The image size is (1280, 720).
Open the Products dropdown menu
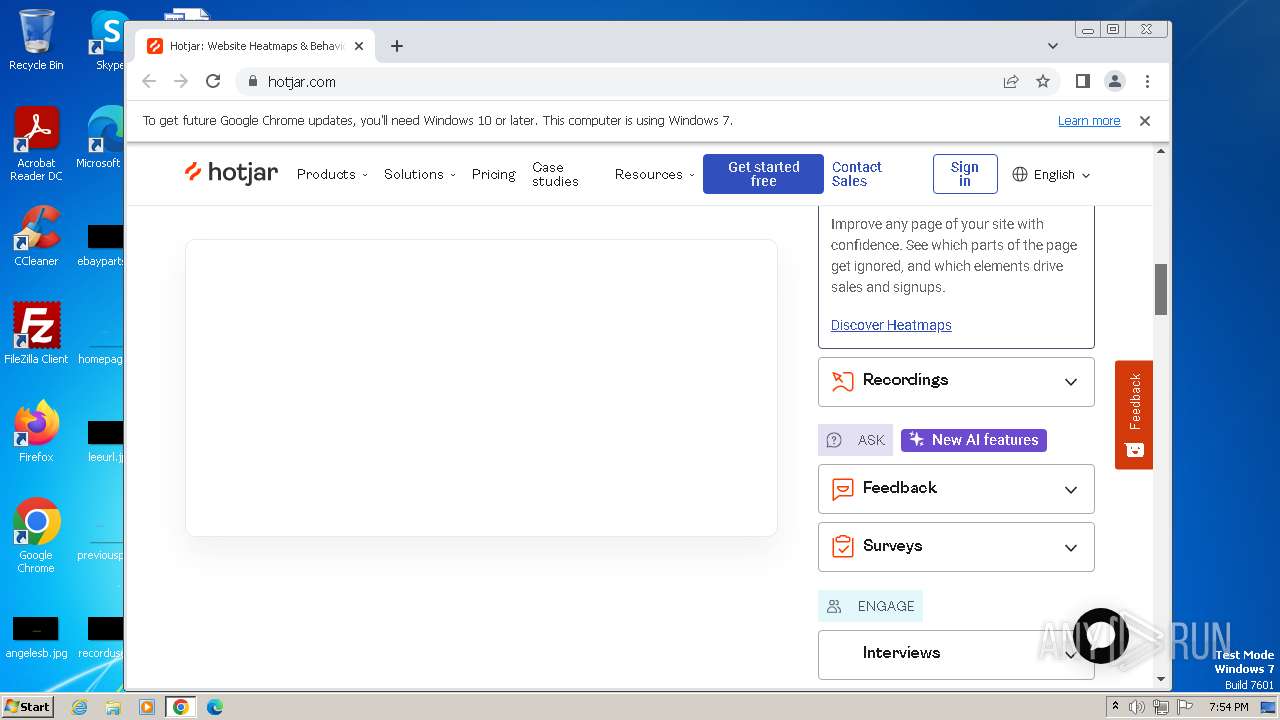(x=332, y=174)
